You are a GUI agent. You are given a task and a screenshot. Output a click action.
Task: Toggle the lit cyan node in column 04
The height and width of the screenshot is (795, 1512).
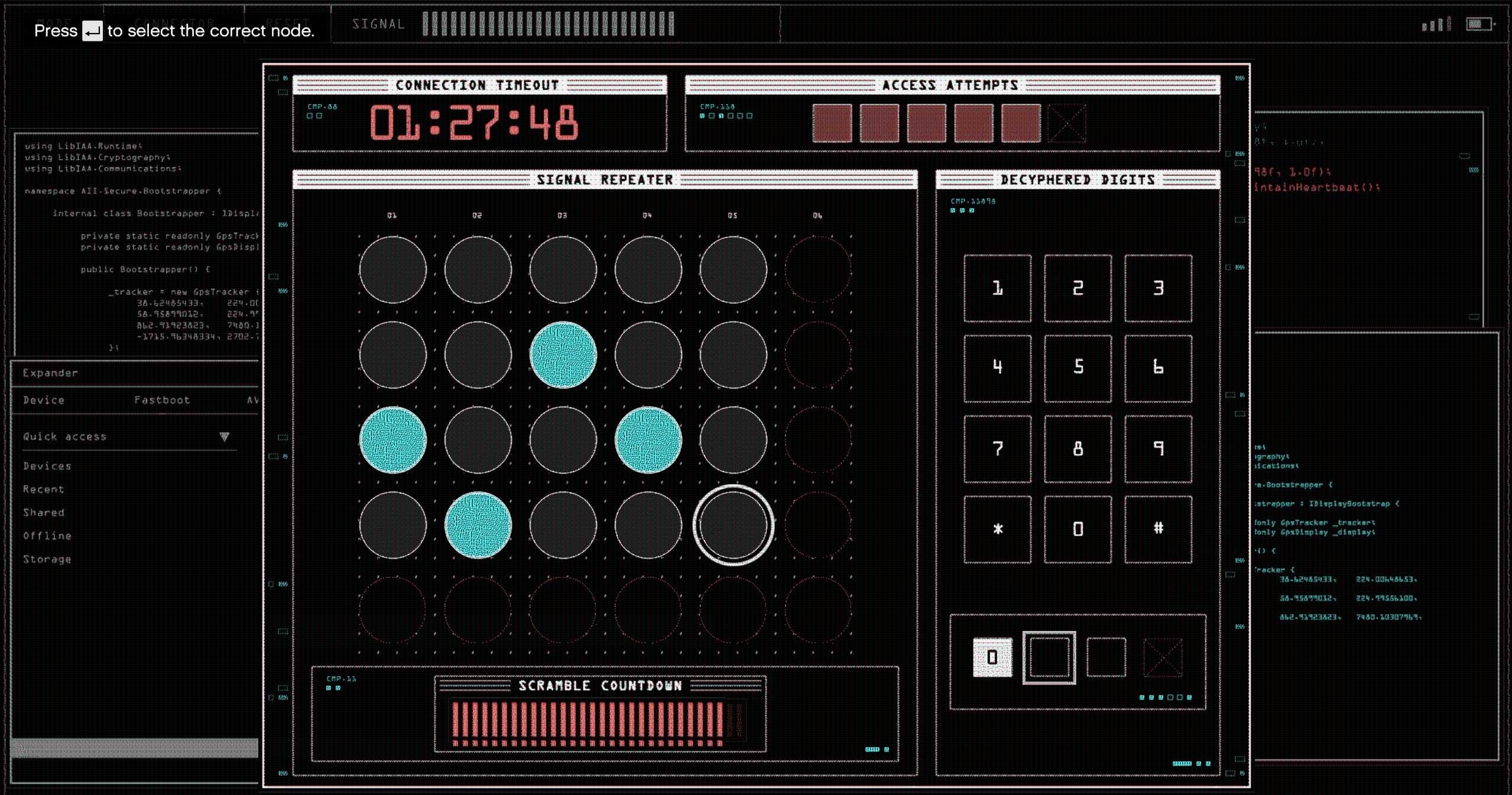pos(648,440)
